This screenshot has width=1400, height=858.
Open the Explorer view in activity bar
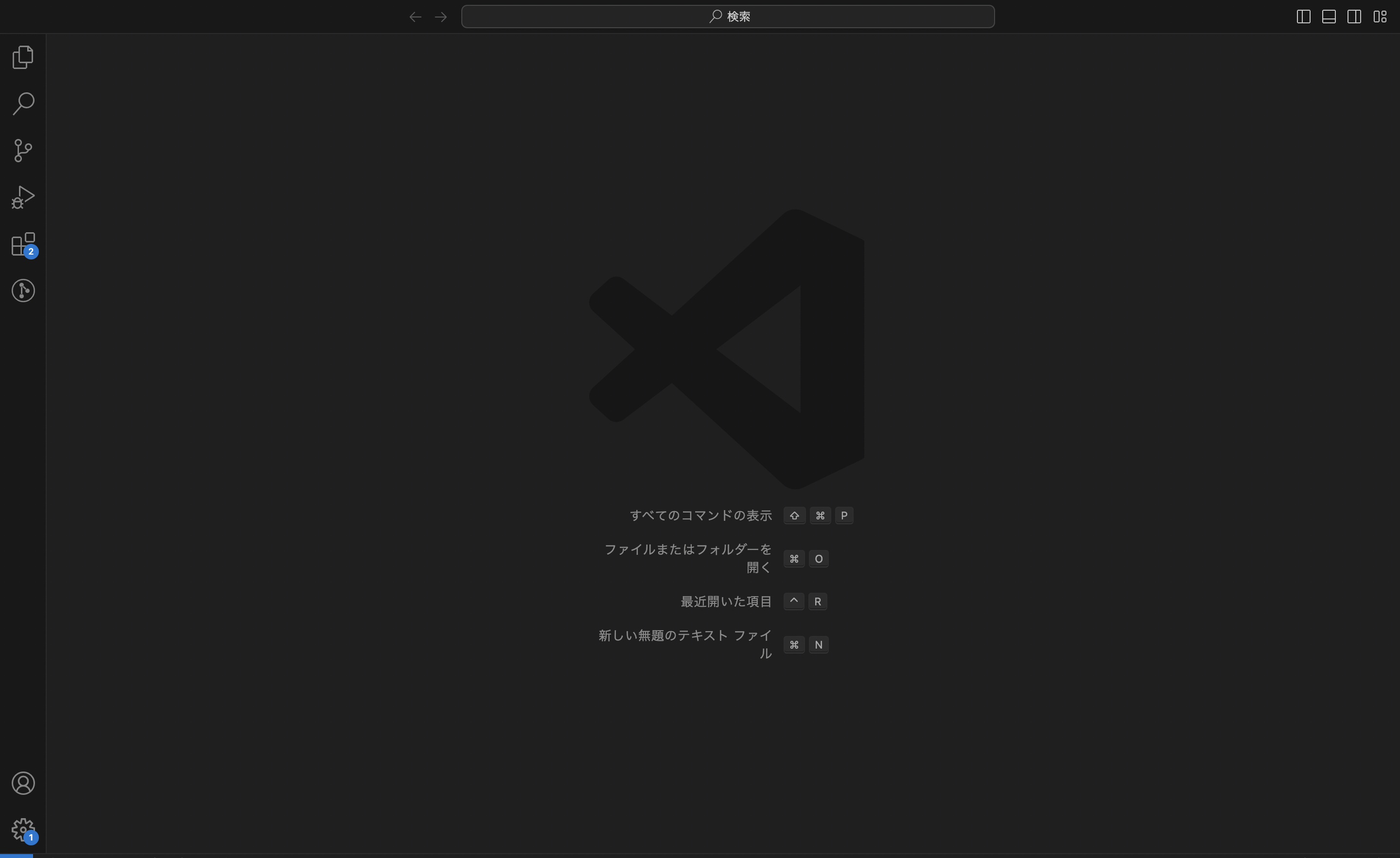(x=23, y=57)
